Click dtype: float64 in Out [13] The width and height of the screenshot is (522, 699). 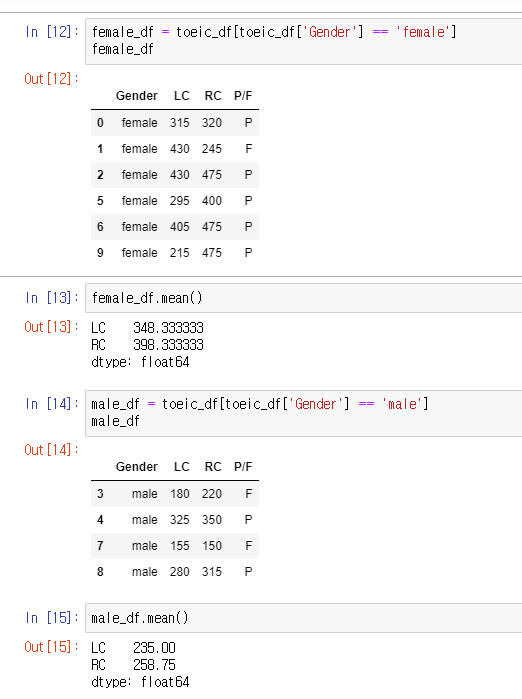click(140, 362)
